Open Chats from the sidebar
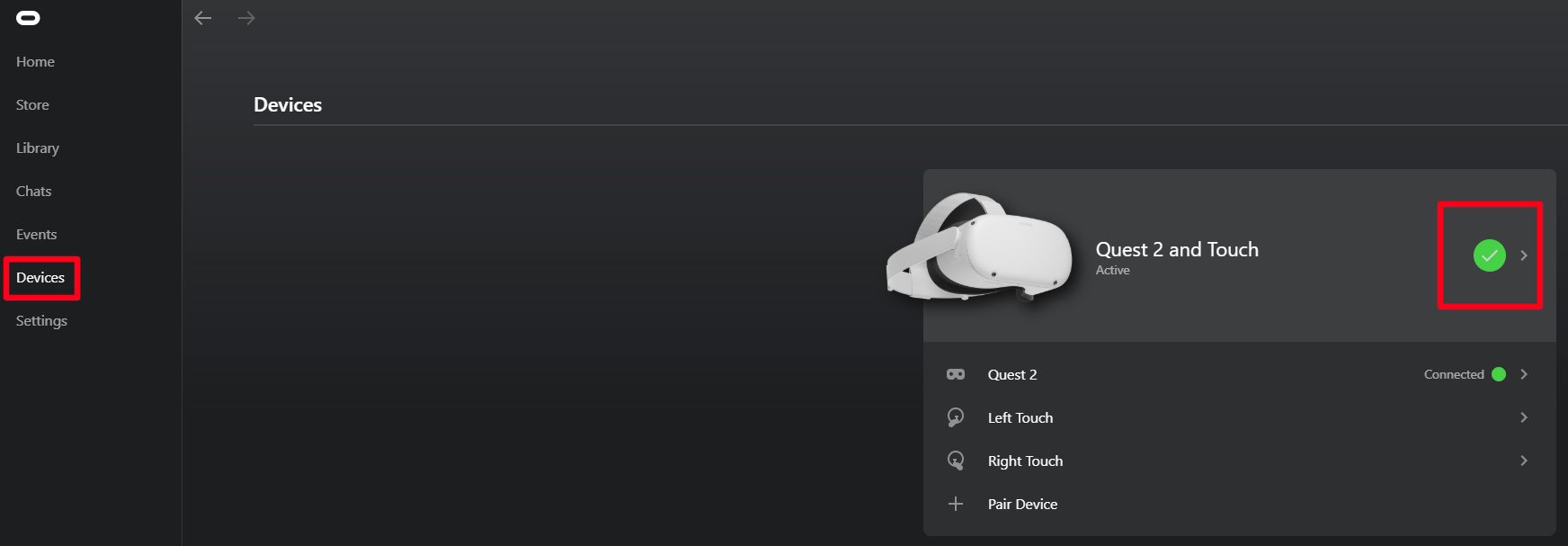The image size is (1568, 546). point(33,192)
